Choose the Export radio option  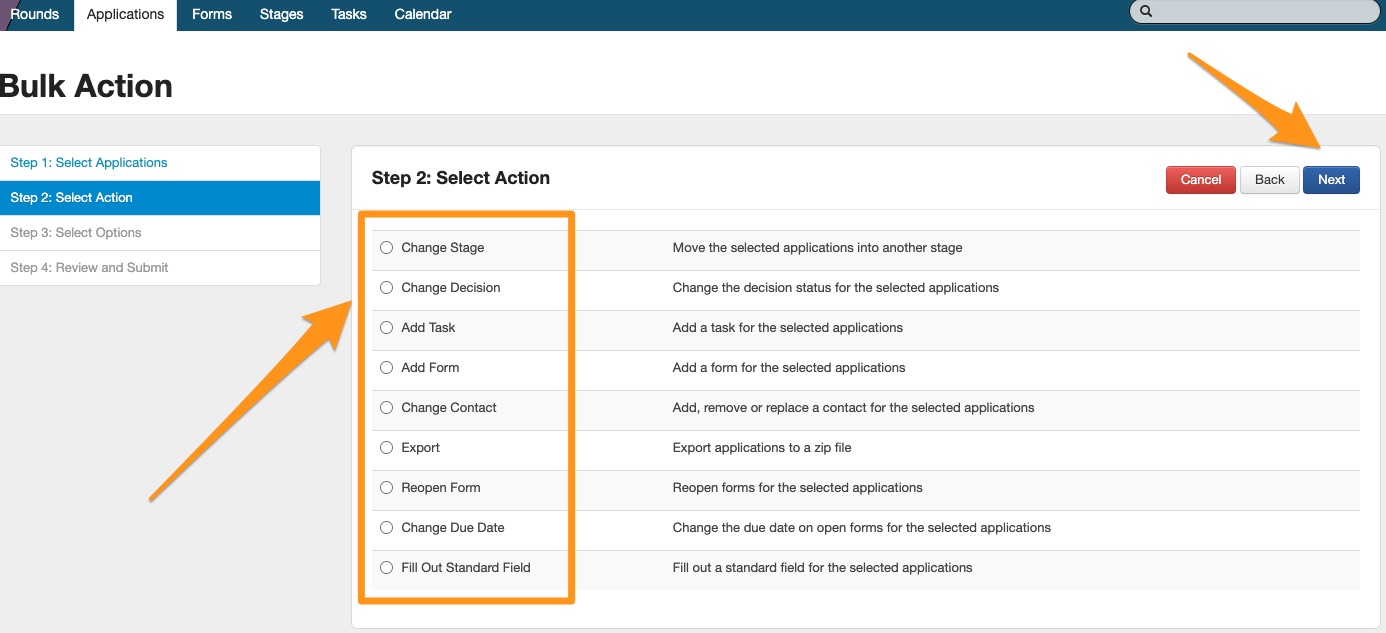pyautogui.click(x=387, y=448)
